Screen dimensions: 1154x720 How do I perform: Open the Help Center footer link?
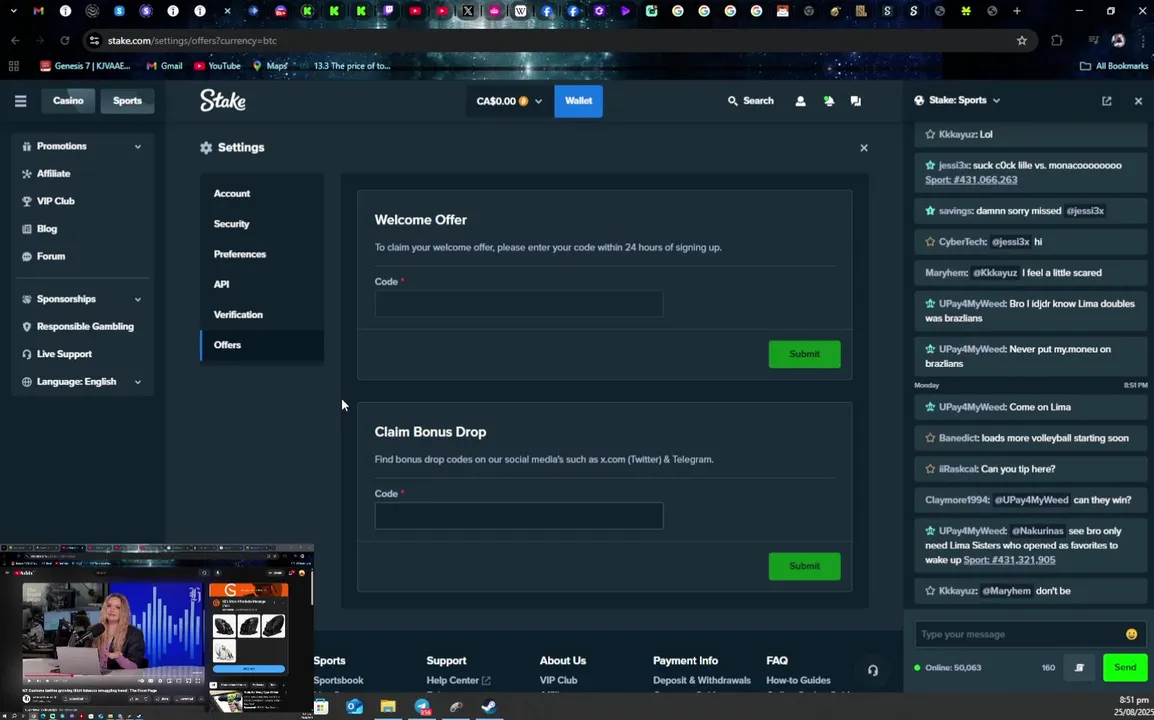pyautogui.click(x=458, y=680)
